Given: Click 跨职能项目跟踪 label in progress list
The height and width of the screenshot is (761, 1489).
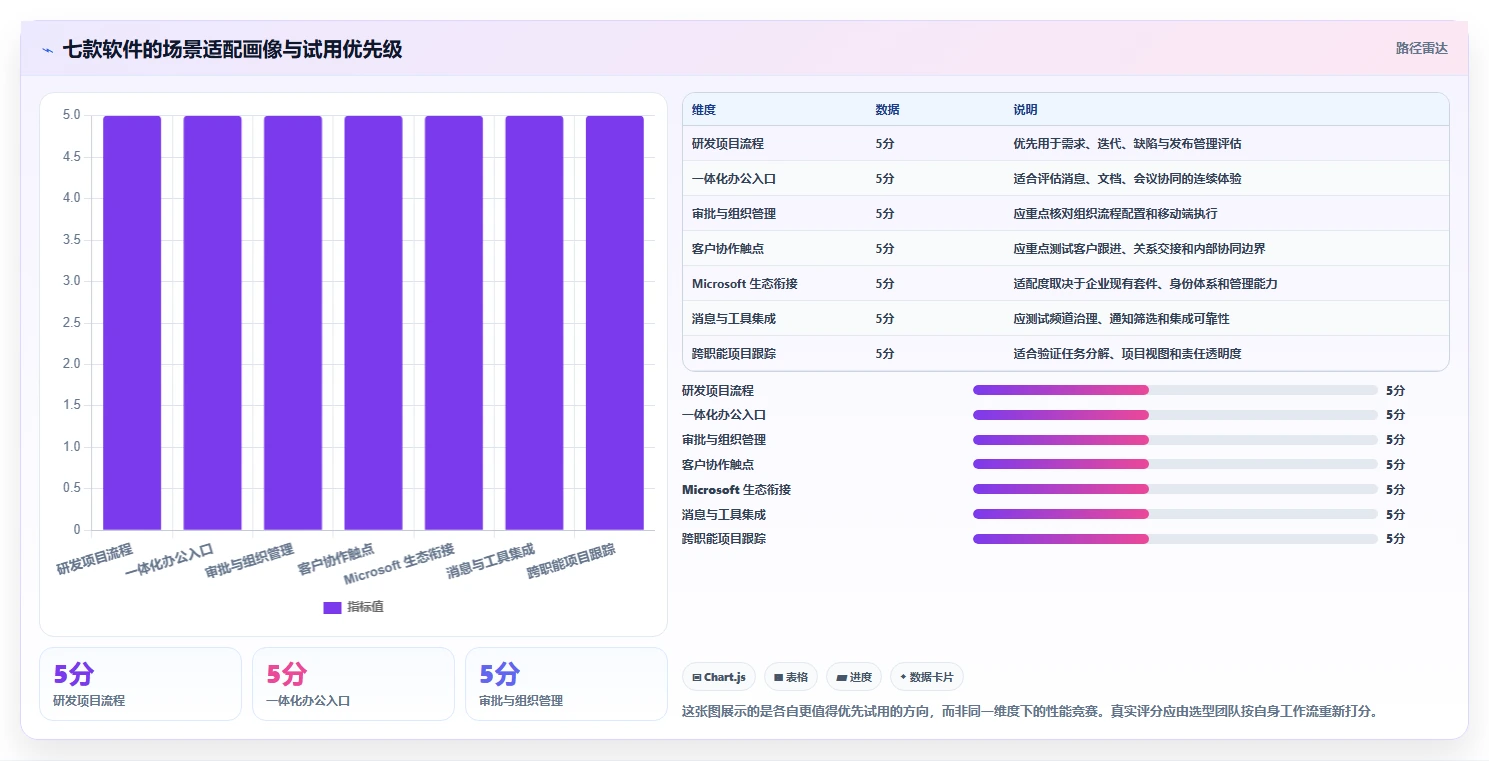Looking at the screenshot, I should tap(724, 539).
